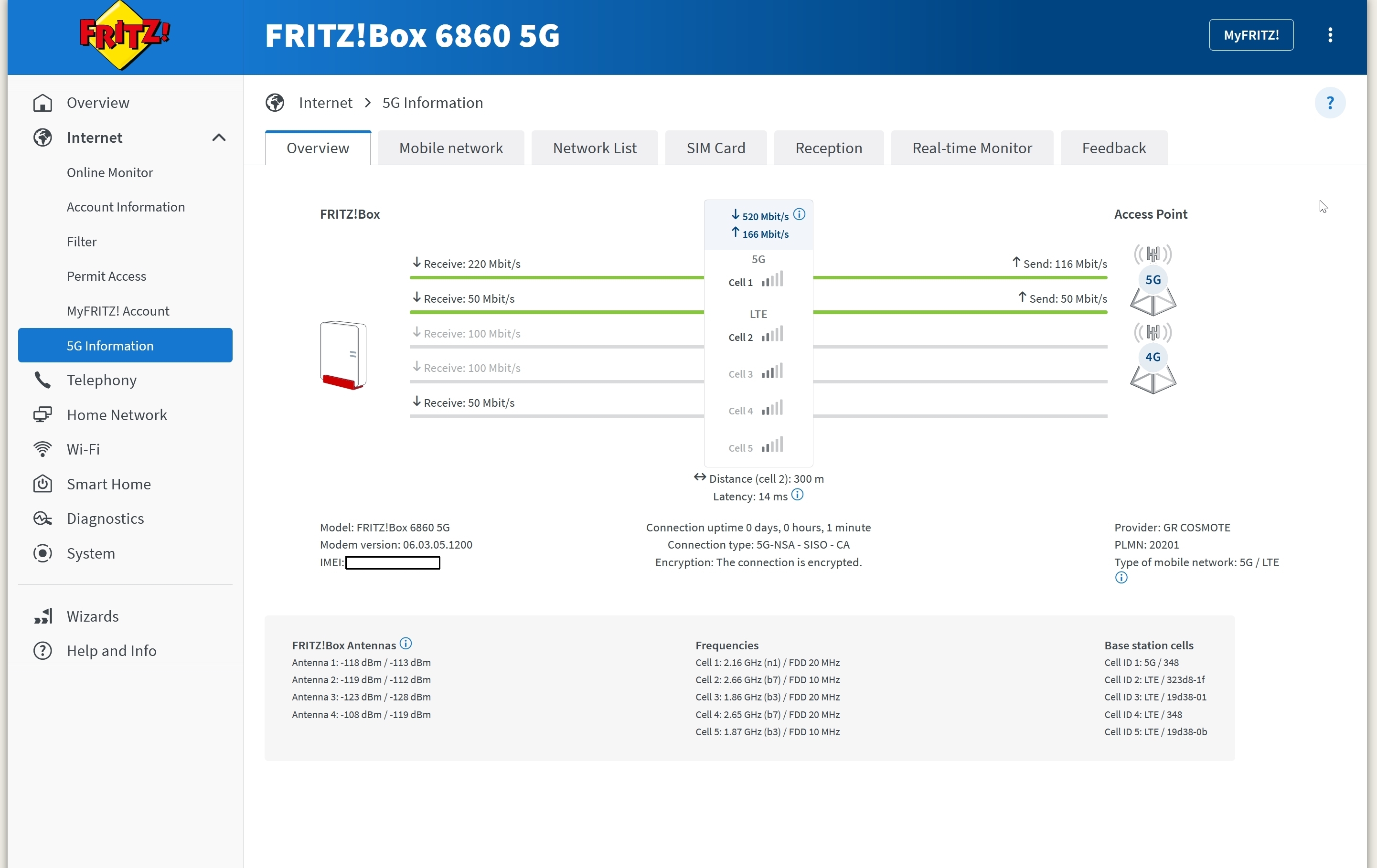Open Permit Access in sidebar
The height and width of the screenshot is (868, 1377).
click(107, 276)
